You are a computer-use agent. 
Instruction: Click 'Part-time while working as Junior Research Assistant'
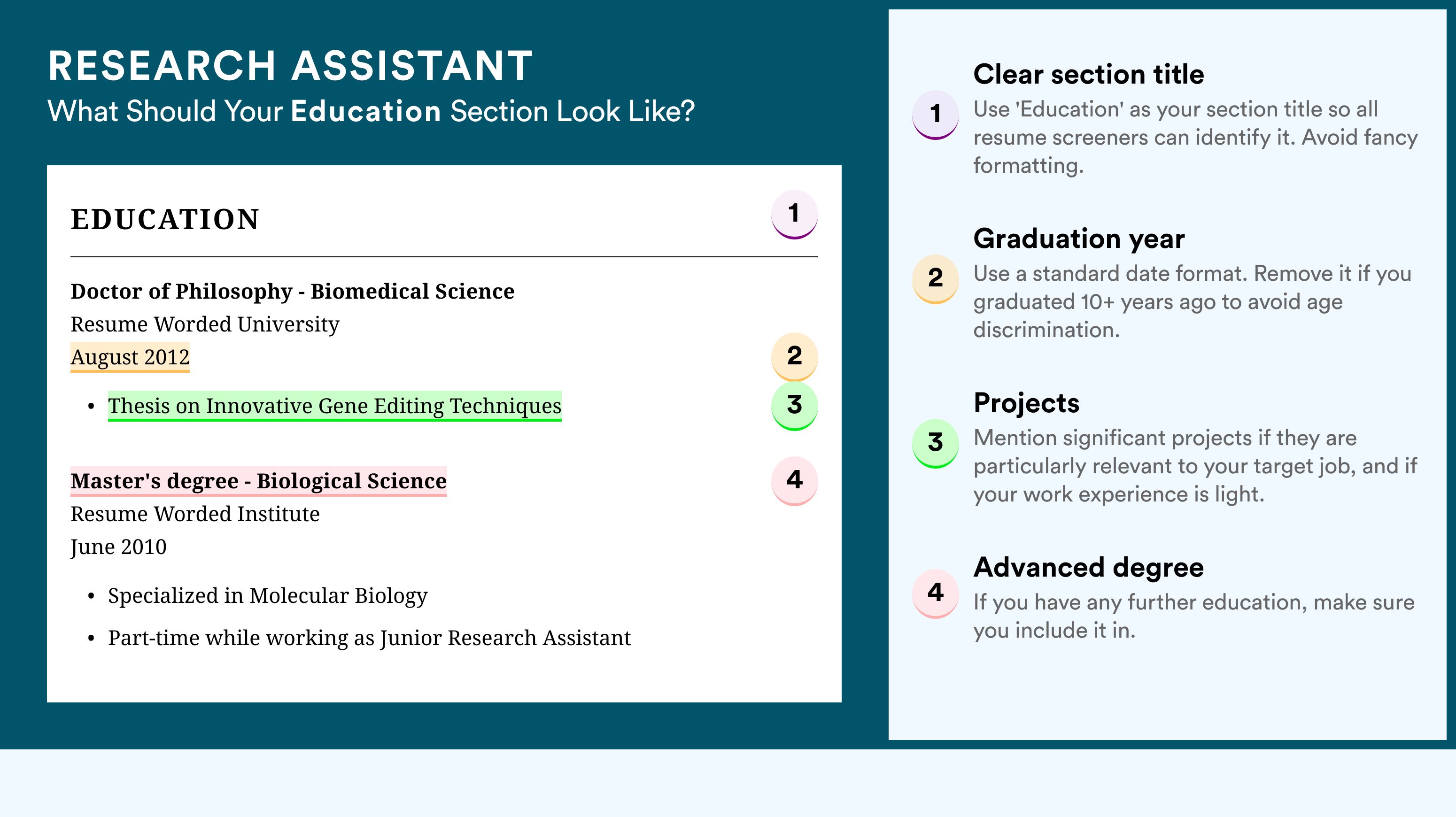369,638
